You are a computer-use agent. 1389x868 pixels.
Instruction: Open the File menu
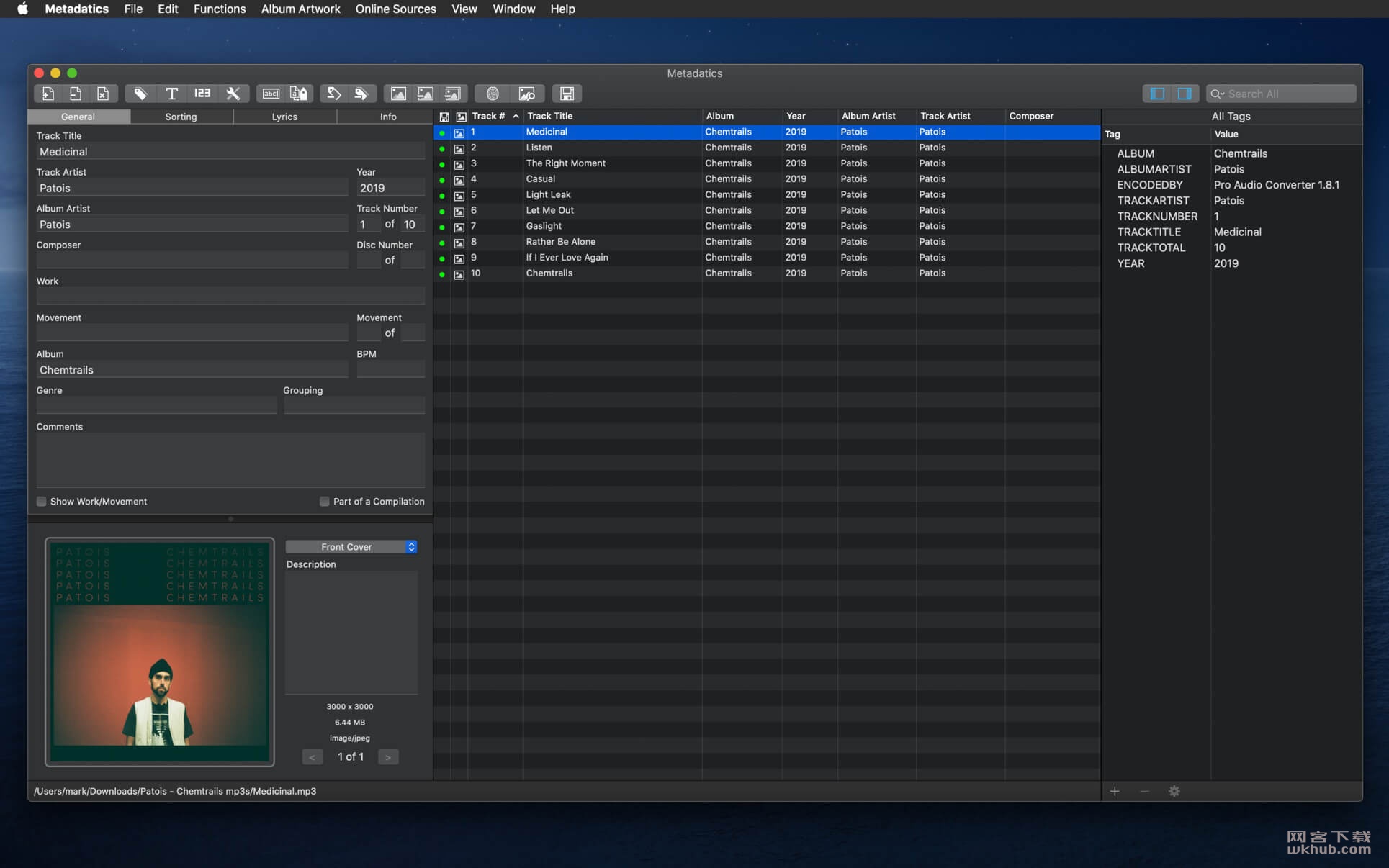pos(133,9)
